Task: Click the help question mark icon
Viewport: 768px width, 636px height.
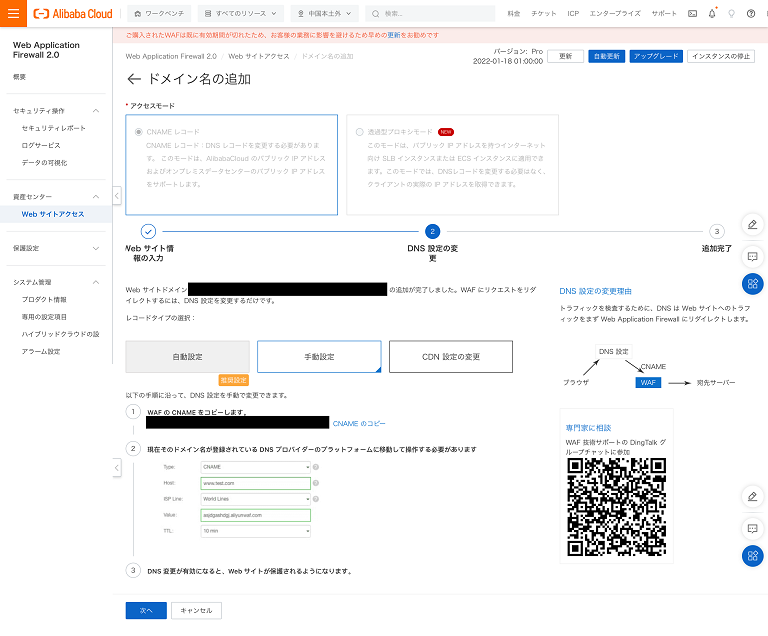Action: [751, 14]
